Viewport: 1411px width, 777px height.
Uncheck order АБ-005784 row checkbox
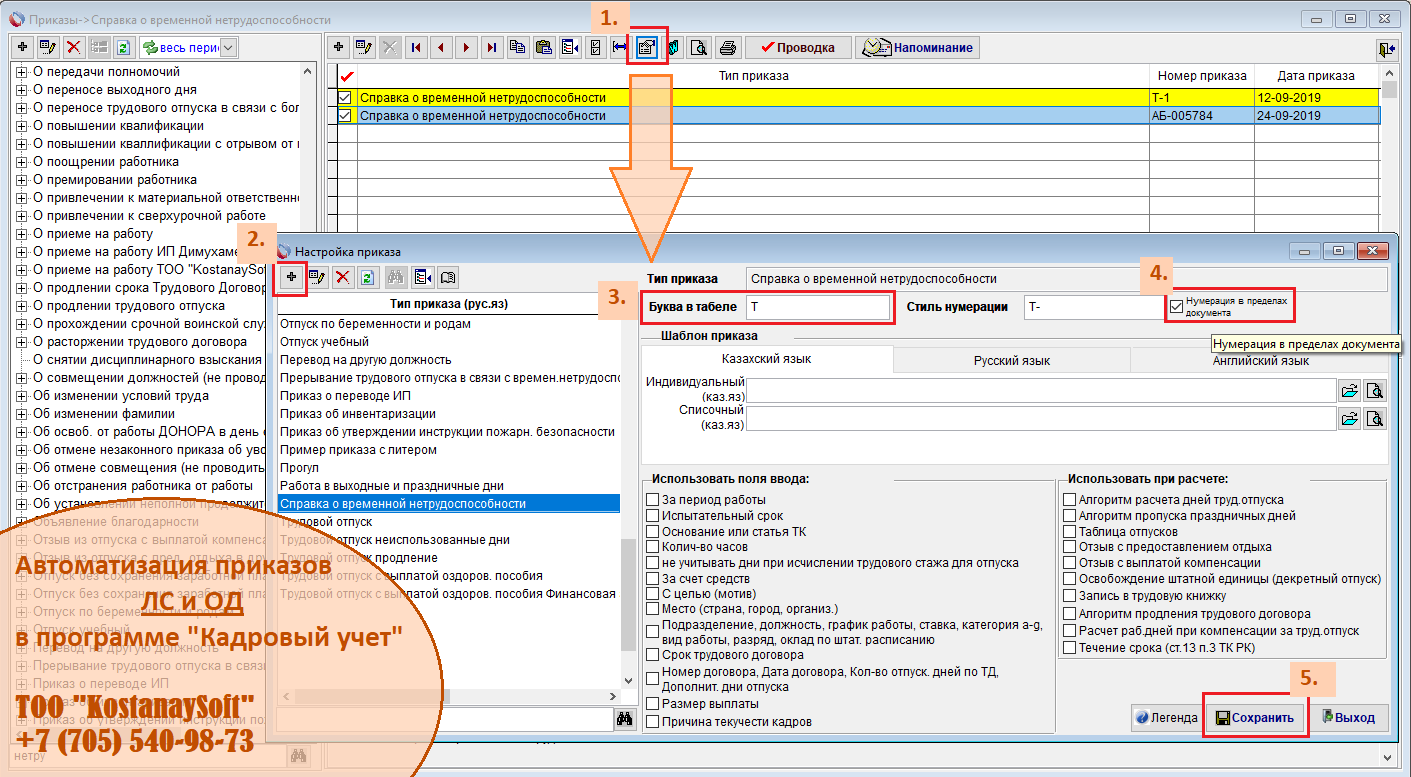345,116
